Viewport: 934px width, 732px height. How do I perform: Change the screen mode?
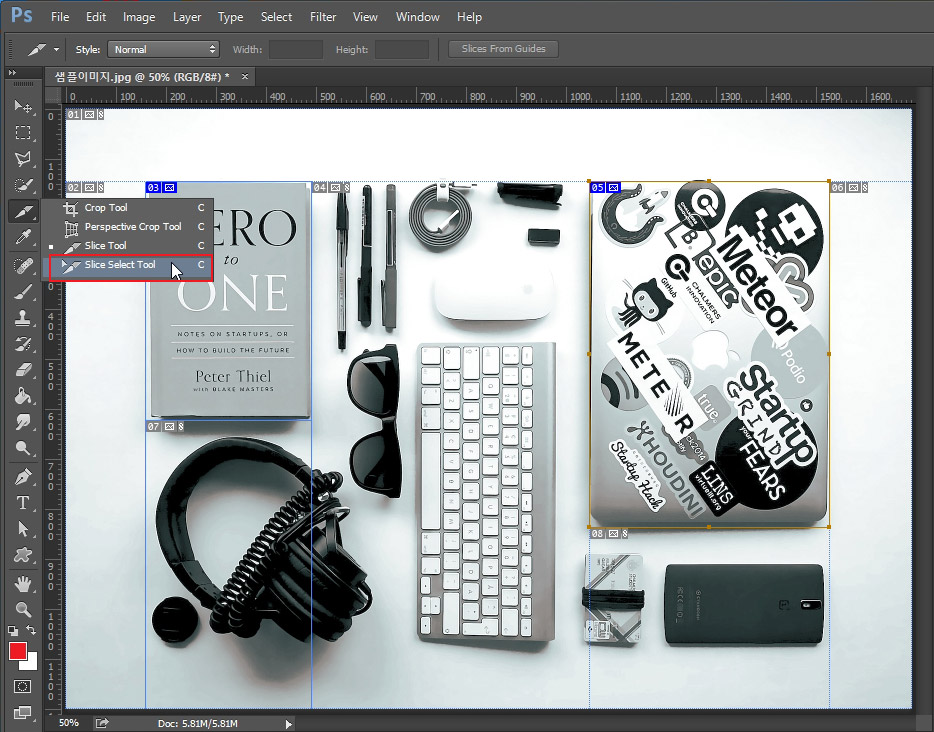pos(23,712)
